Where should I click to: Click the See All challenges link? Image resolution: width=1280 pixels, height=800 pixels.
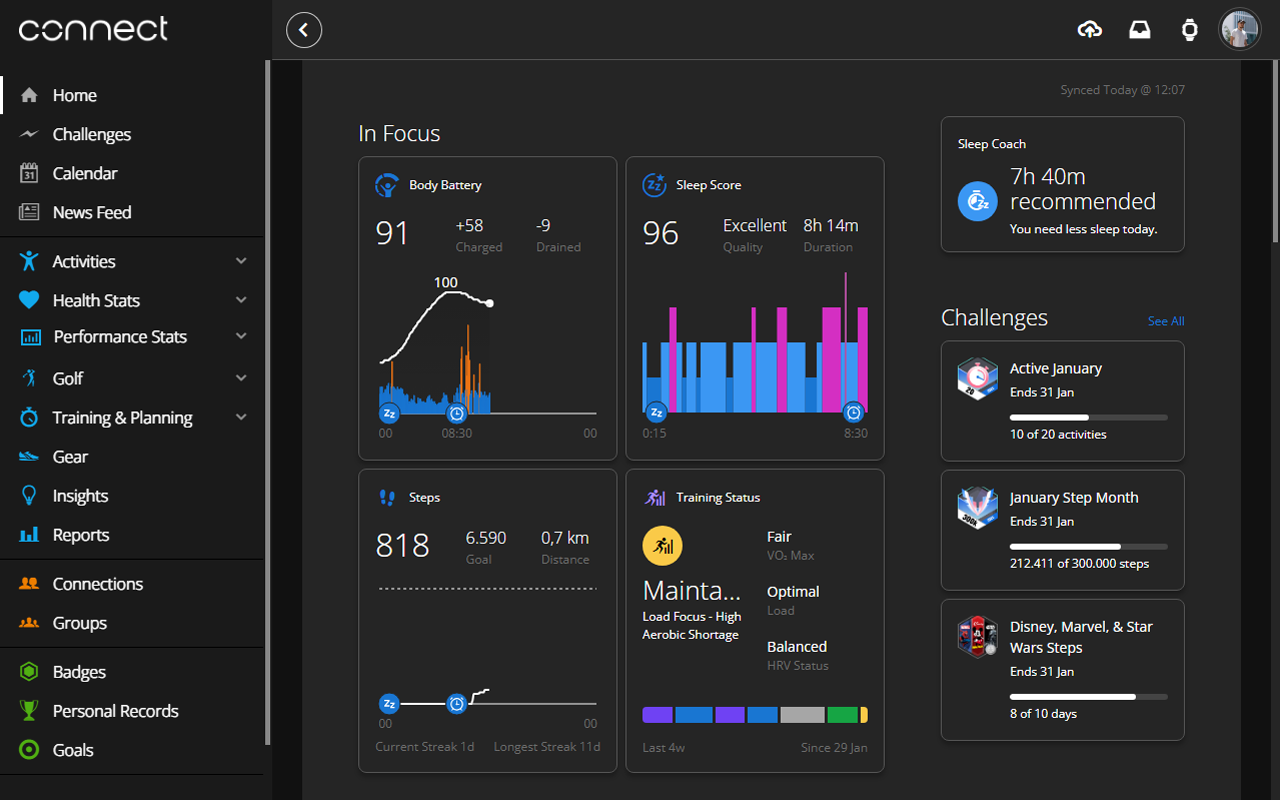[x=1166, y=321]
